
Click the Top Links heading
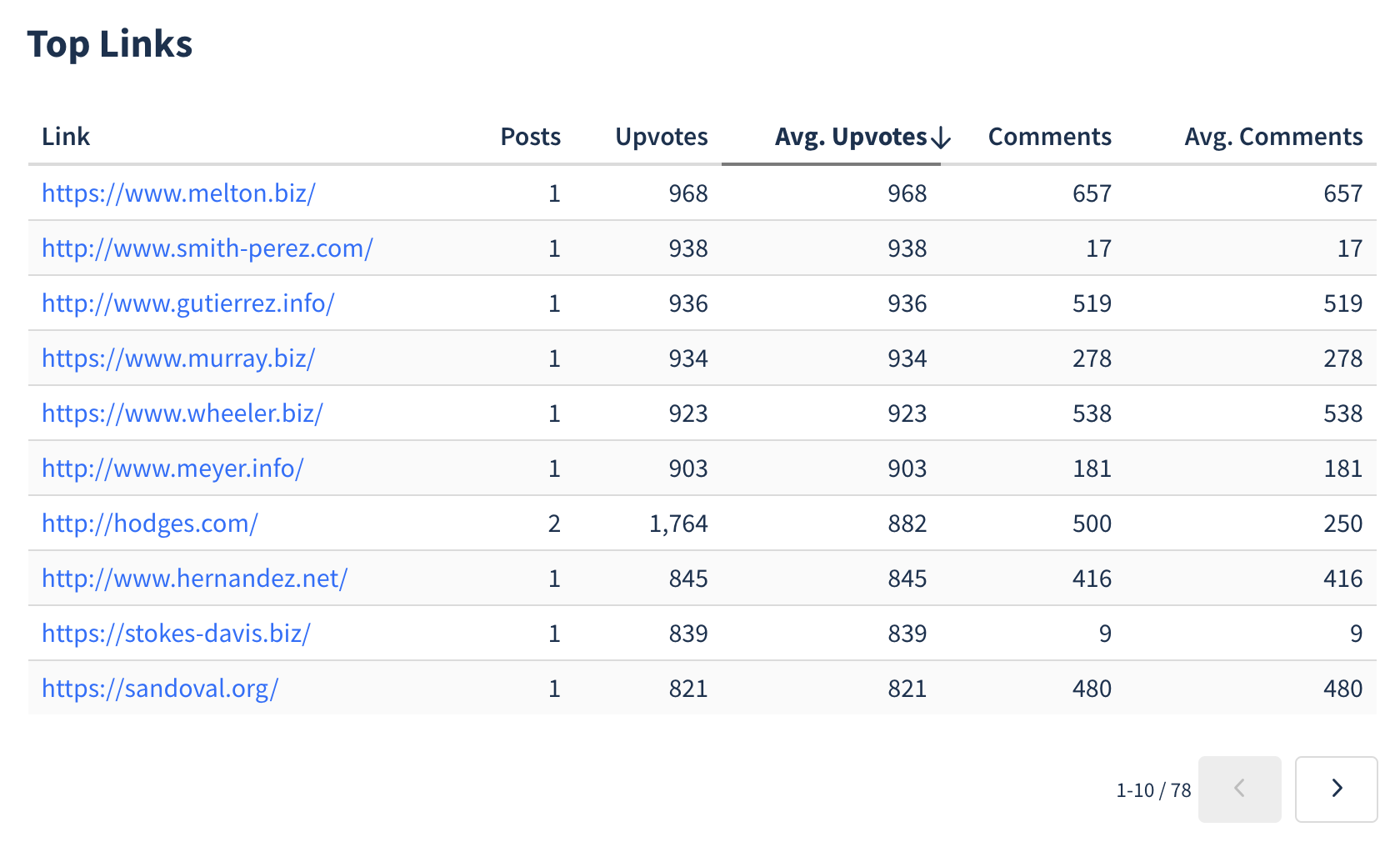pyautogui.click(x=110, y=44)
